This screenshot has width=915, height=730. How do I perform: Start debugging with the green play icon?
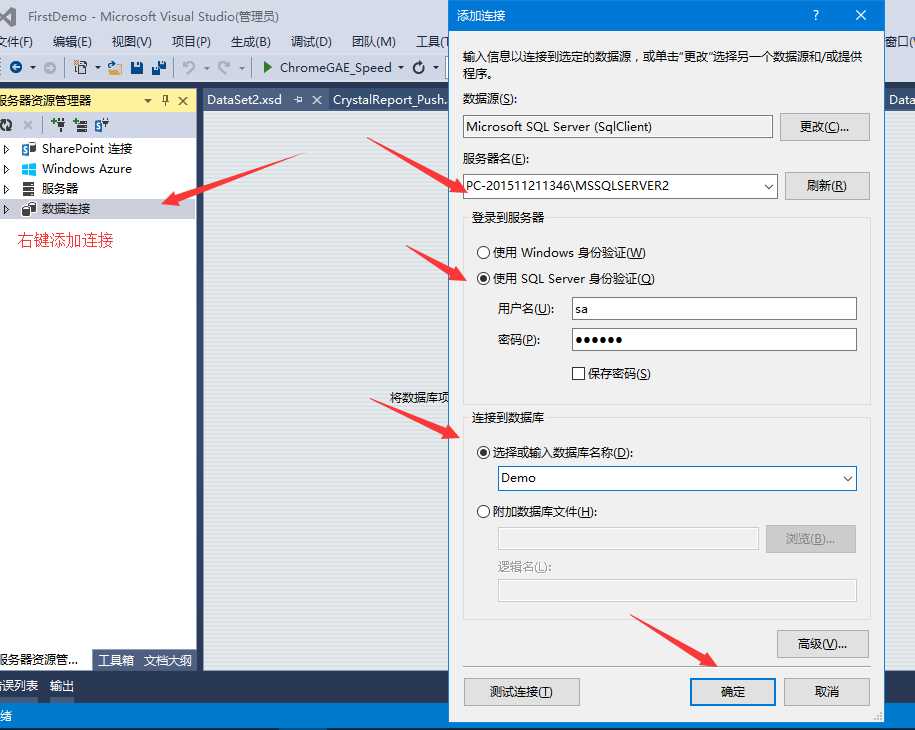click(267, 67)
